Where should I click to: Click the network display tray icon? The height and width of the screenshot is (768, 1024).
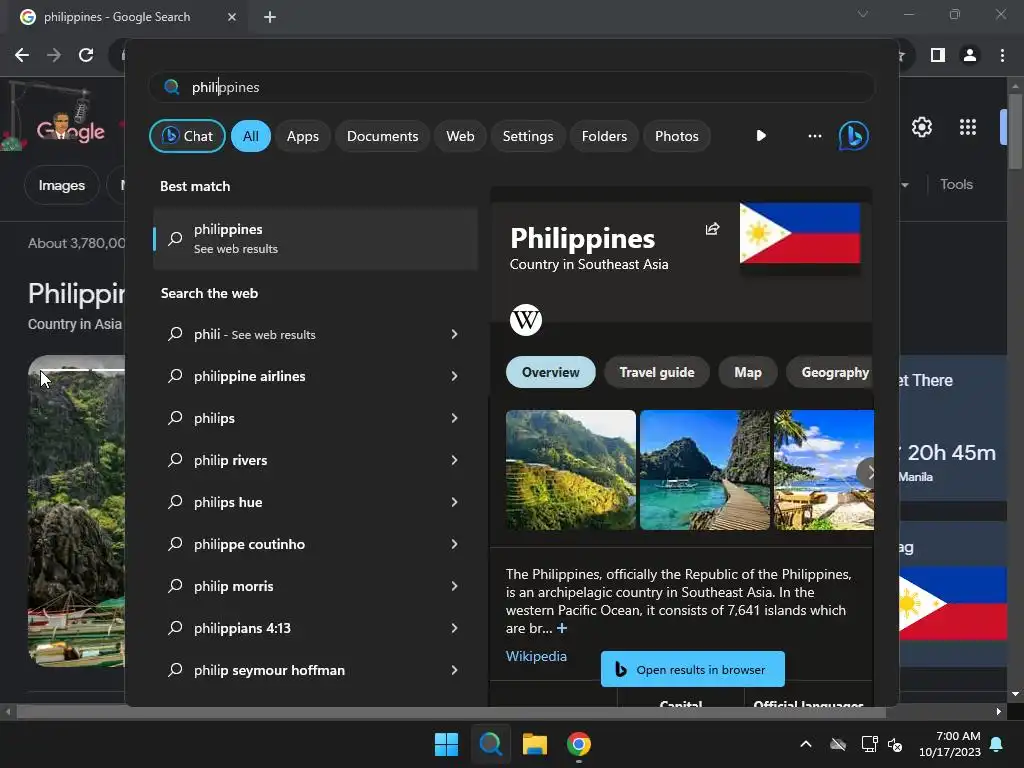869,744
